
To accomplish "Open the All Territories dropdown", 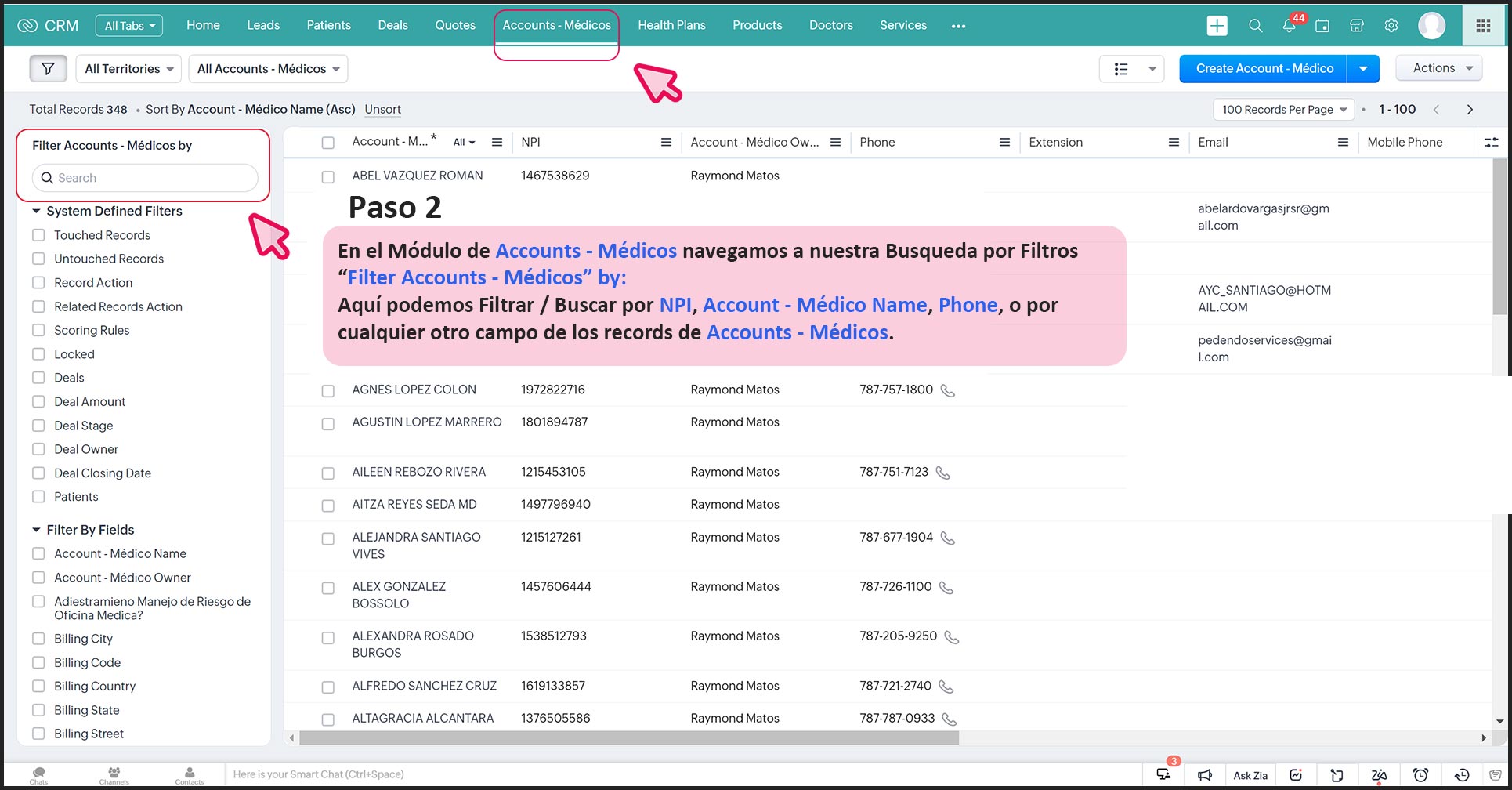I will click(129, 69).
